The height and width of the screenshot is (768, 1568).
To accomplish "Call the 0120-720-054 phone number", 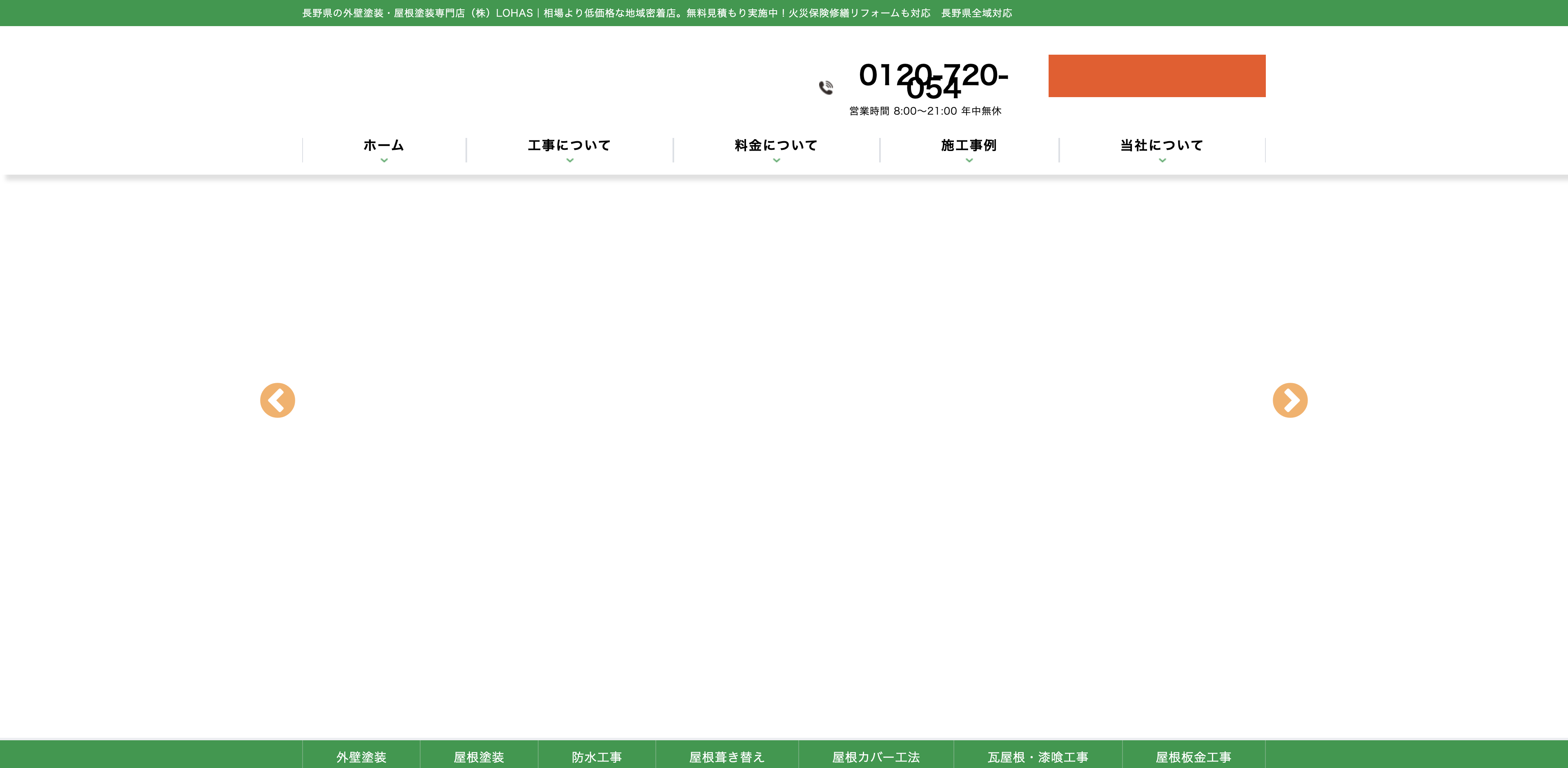I will 933,82.
